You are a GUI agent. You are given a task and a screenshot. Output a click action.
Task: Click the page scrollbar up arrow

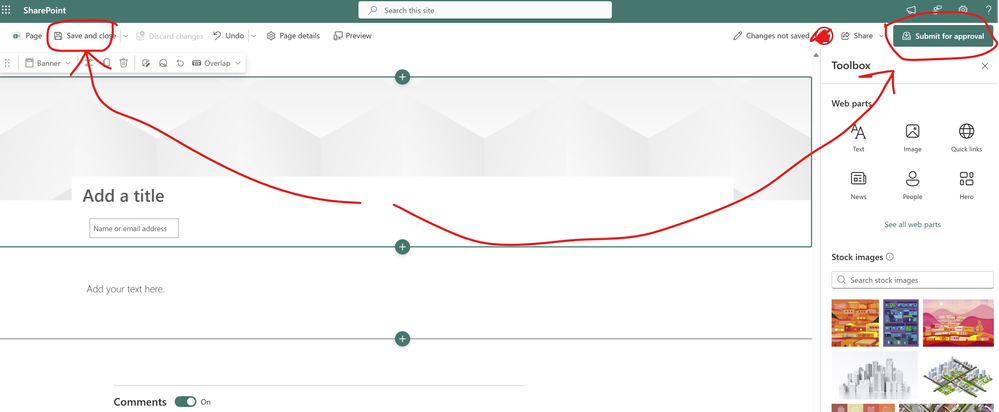coord(816,55)
